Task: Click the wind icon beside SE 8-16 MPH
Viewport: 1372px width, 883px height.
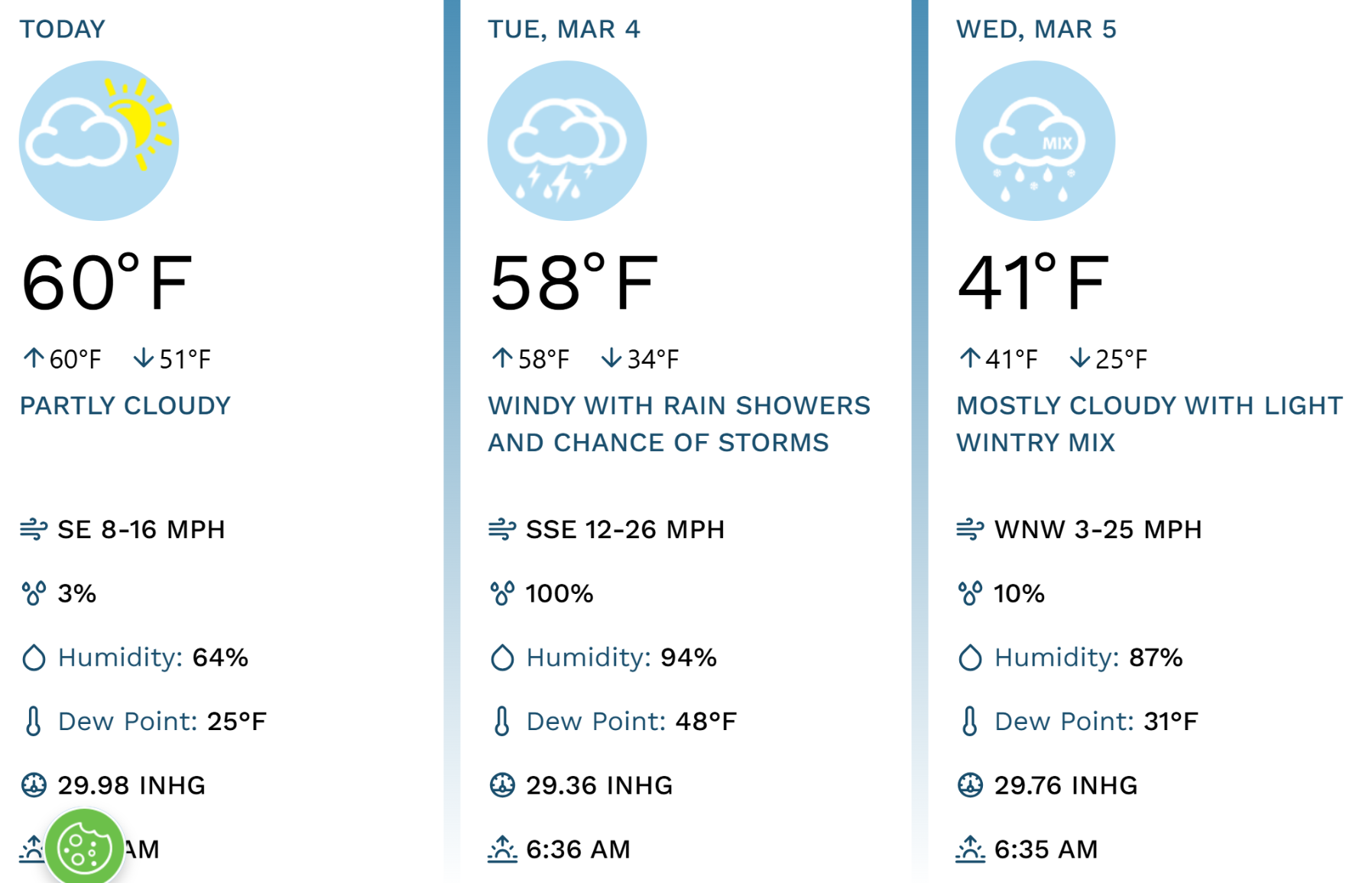Action: tap(34, 529)
